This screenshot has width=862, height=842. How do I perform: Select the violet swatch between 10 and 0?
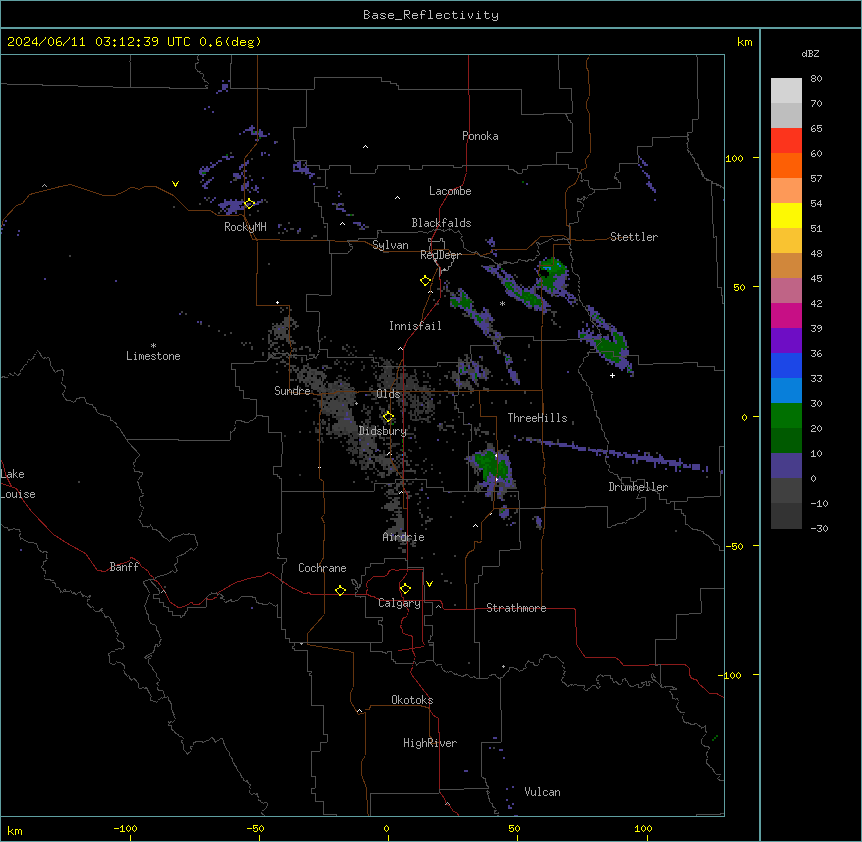click(x=786, y=466)
